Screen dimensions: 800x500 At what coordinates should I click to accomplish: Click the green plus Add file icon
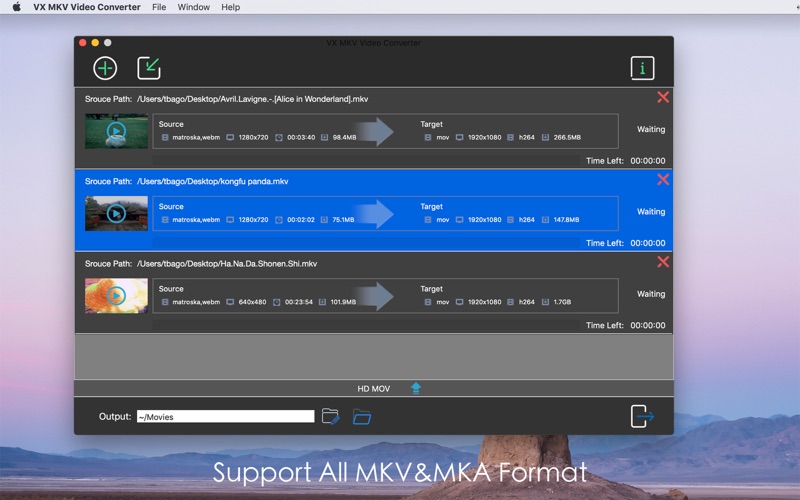[105, 68]
